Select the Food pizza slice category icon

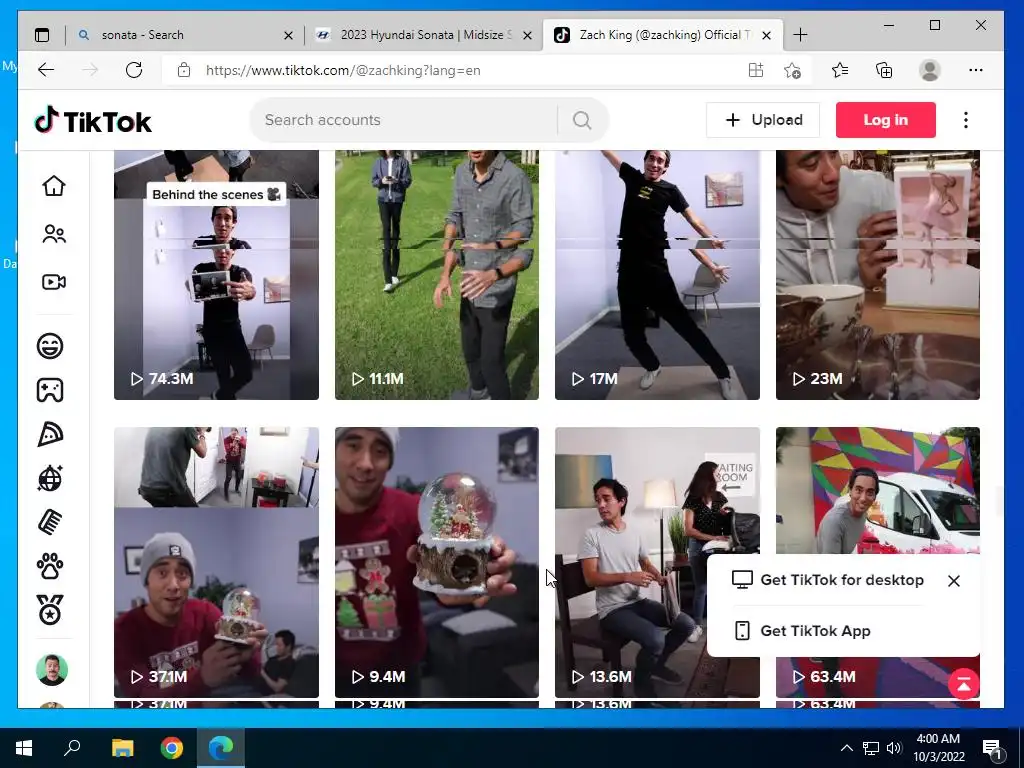(x=50, y=434)
